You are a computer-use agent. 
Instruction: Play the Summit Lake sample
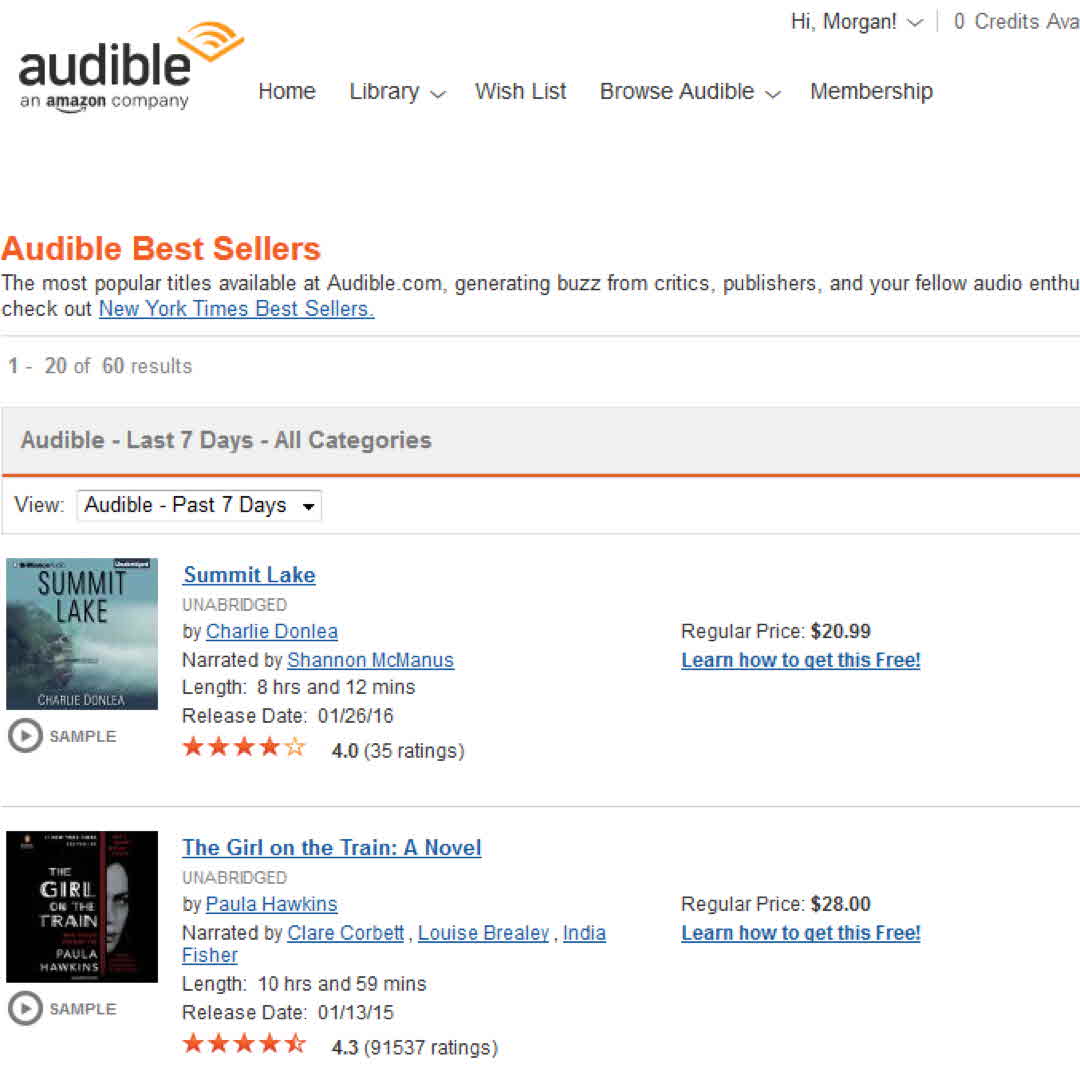coord(25,736)
